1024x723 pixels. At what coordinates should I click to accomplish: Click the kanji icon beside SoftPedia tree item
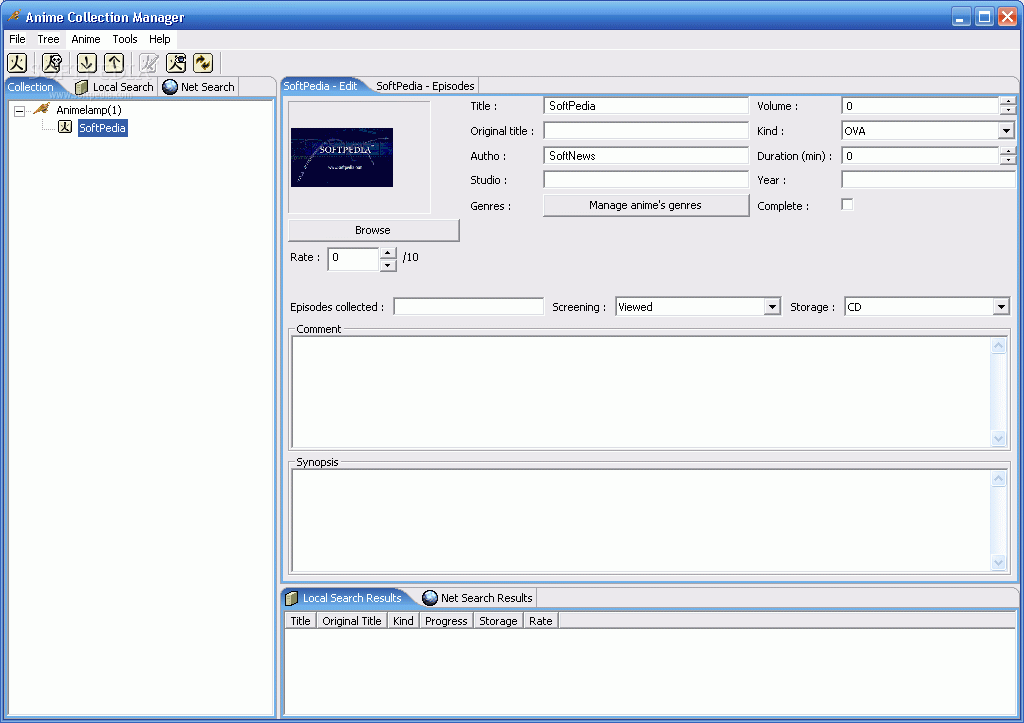(x=65, y=127)
